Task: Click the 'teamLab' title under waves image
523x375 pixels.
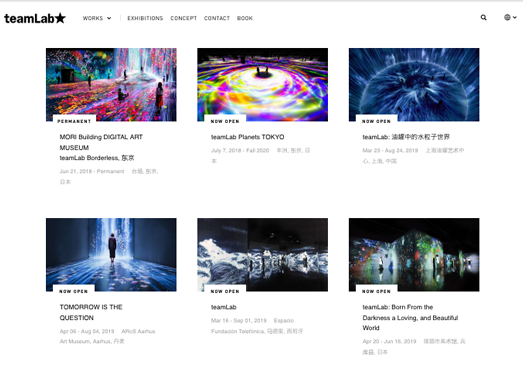Action: click(x=223, y=307)
